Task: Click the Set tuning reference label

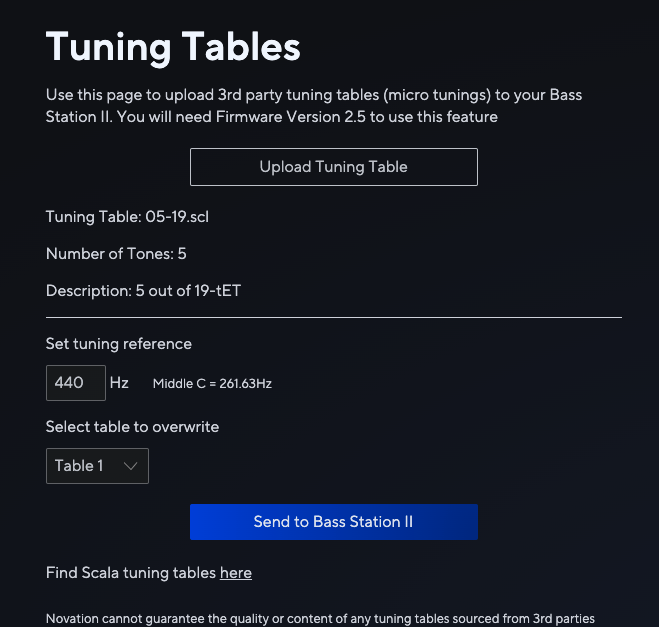Action: click(x=119, y=344)
